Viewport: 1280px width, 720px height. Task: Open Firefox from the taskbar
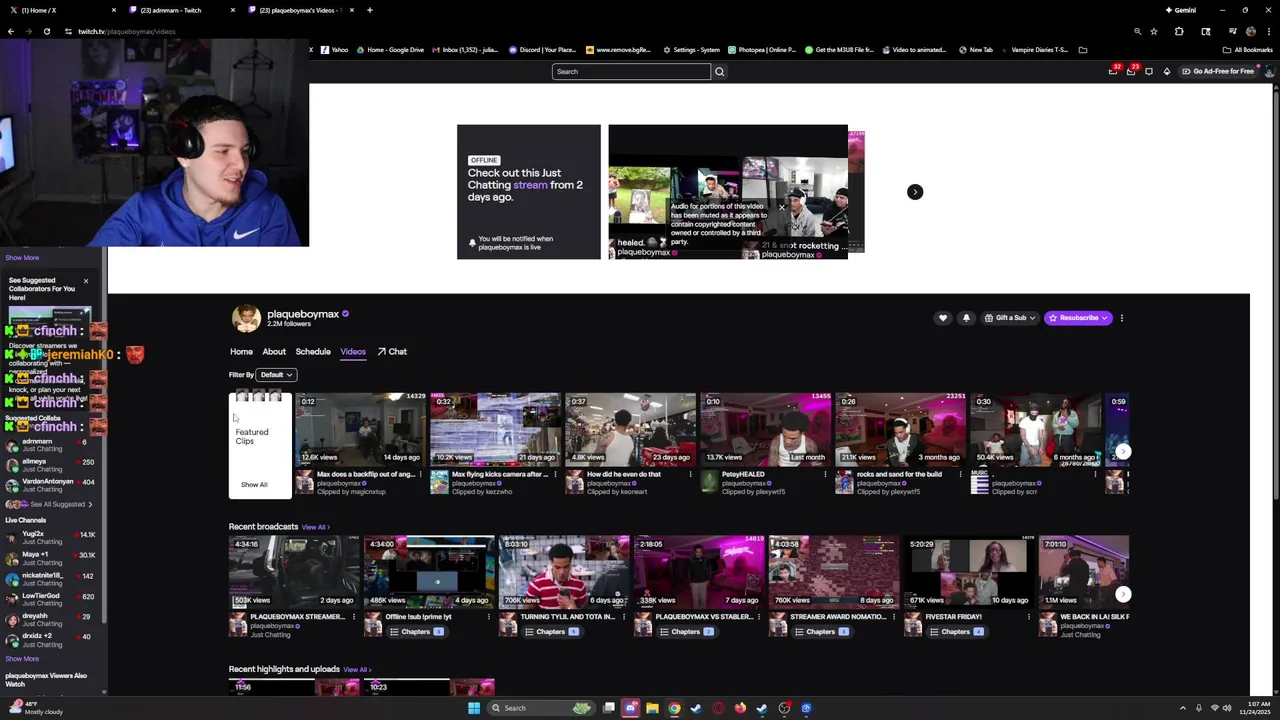click(x=740, y=708)
